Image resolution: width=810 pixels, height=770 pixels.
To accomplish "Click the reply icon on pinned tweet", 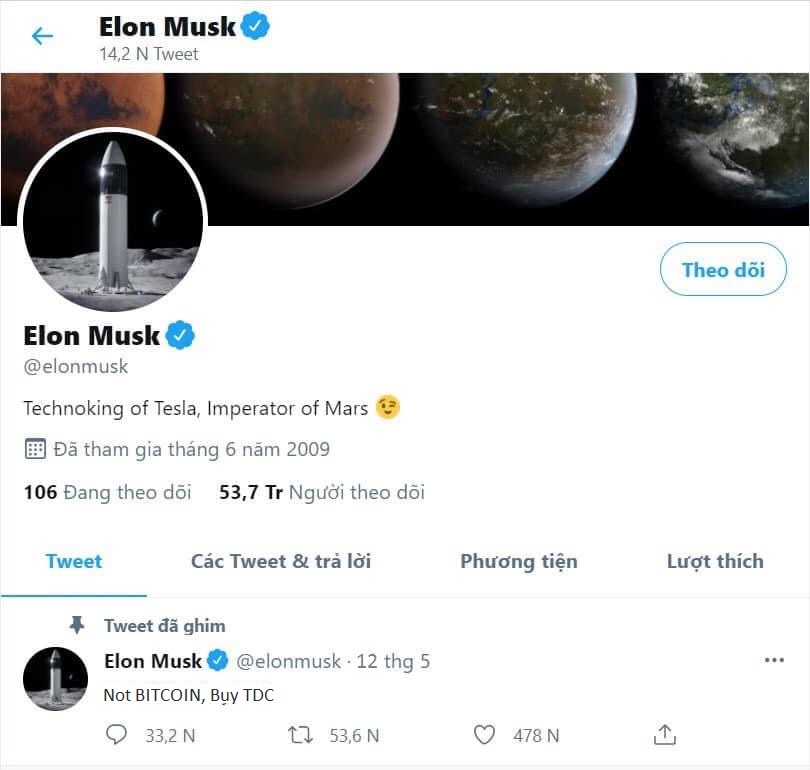I will click(x=118, y=735).
